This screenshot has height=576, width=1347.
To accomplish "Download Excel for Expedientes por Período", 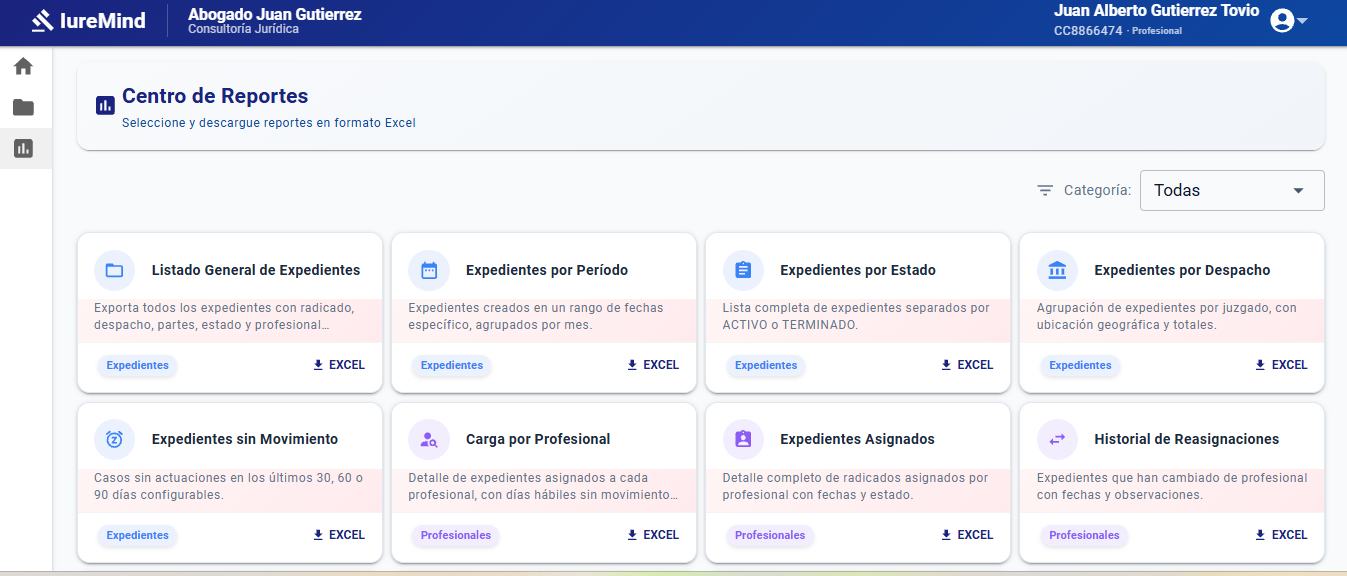I will [652, 365].
